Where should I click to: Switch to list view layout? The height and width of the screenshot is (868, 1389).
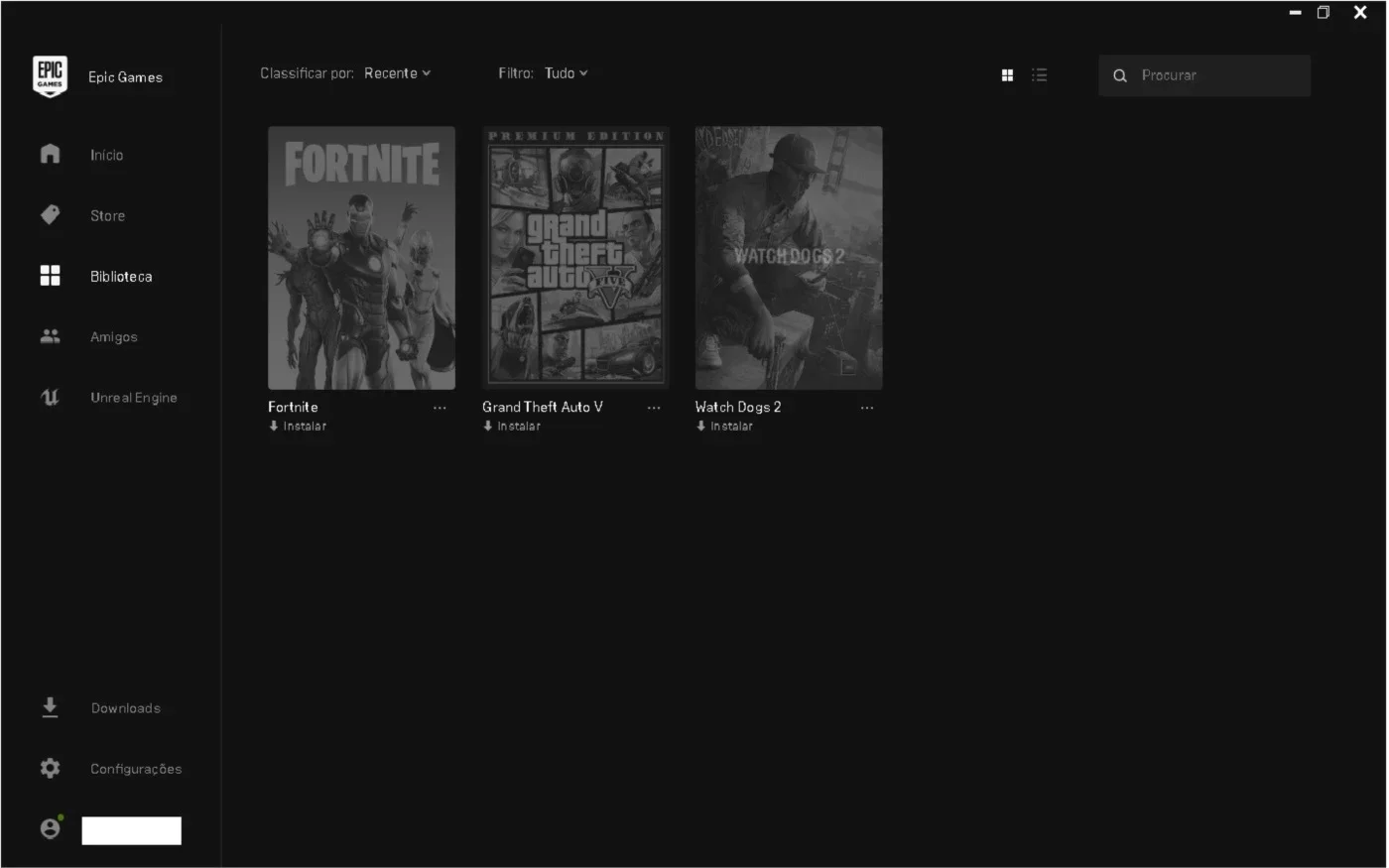[1039, 75]
